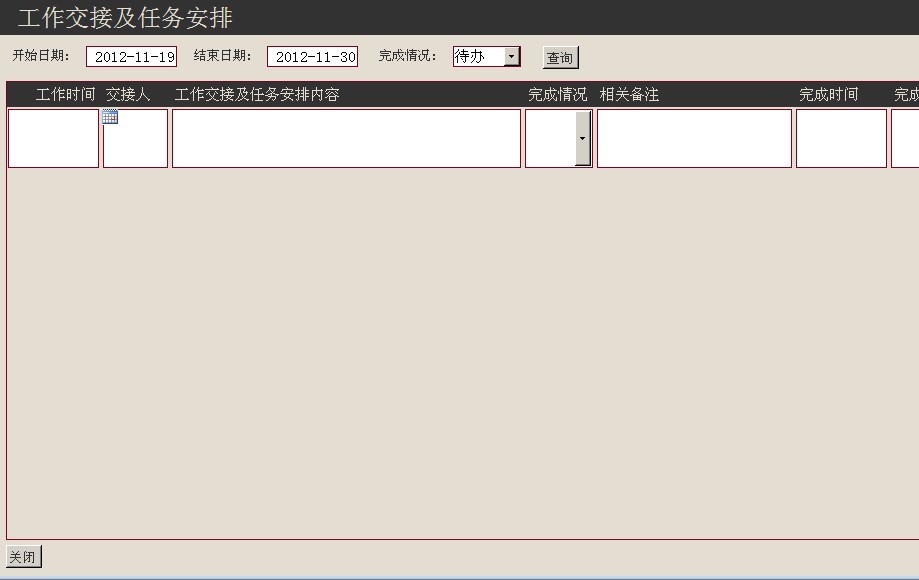
Task: Click the 开始日期 label
Action: [41, 55]
